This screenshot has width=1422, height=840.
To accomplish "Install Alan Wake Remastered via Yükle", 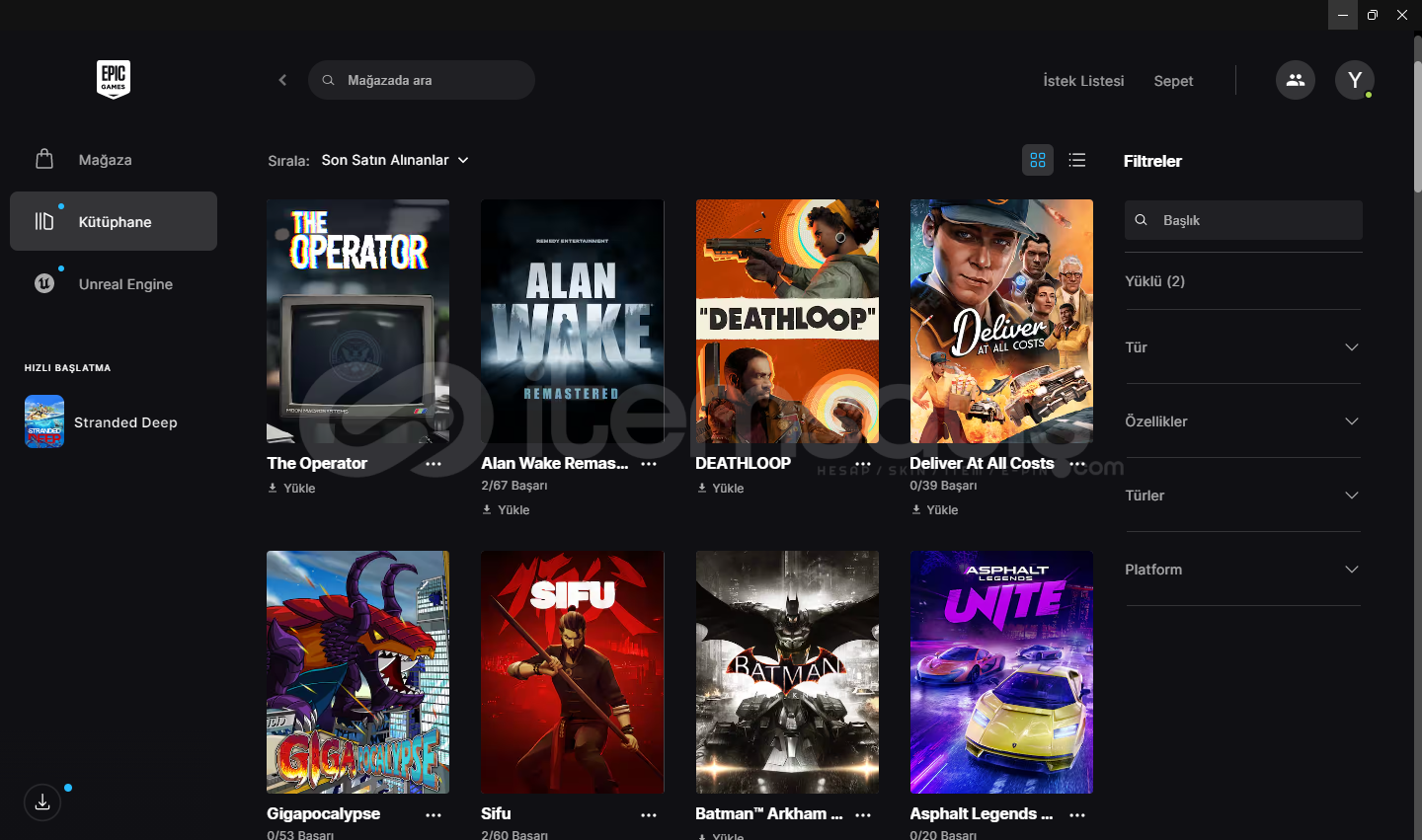I will (506, 509).
